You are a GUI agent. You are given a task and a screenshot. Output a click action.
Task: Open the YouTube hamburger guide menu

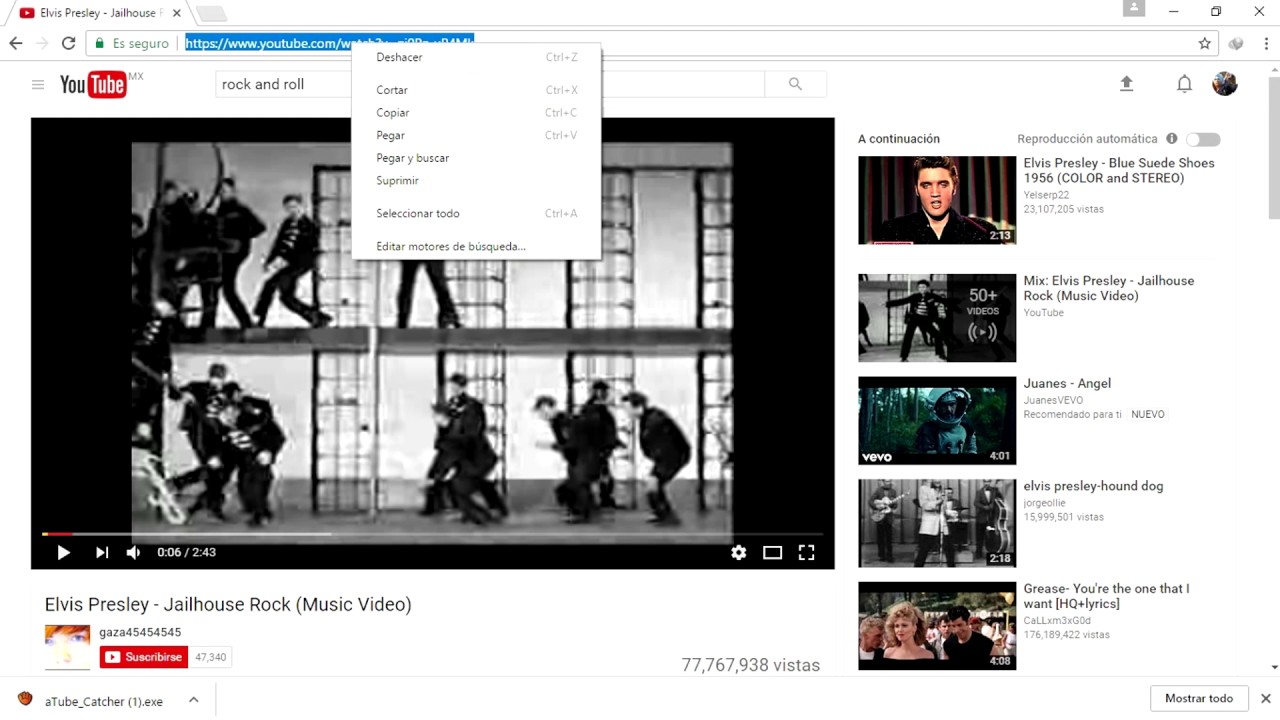(x=38, y=85)
